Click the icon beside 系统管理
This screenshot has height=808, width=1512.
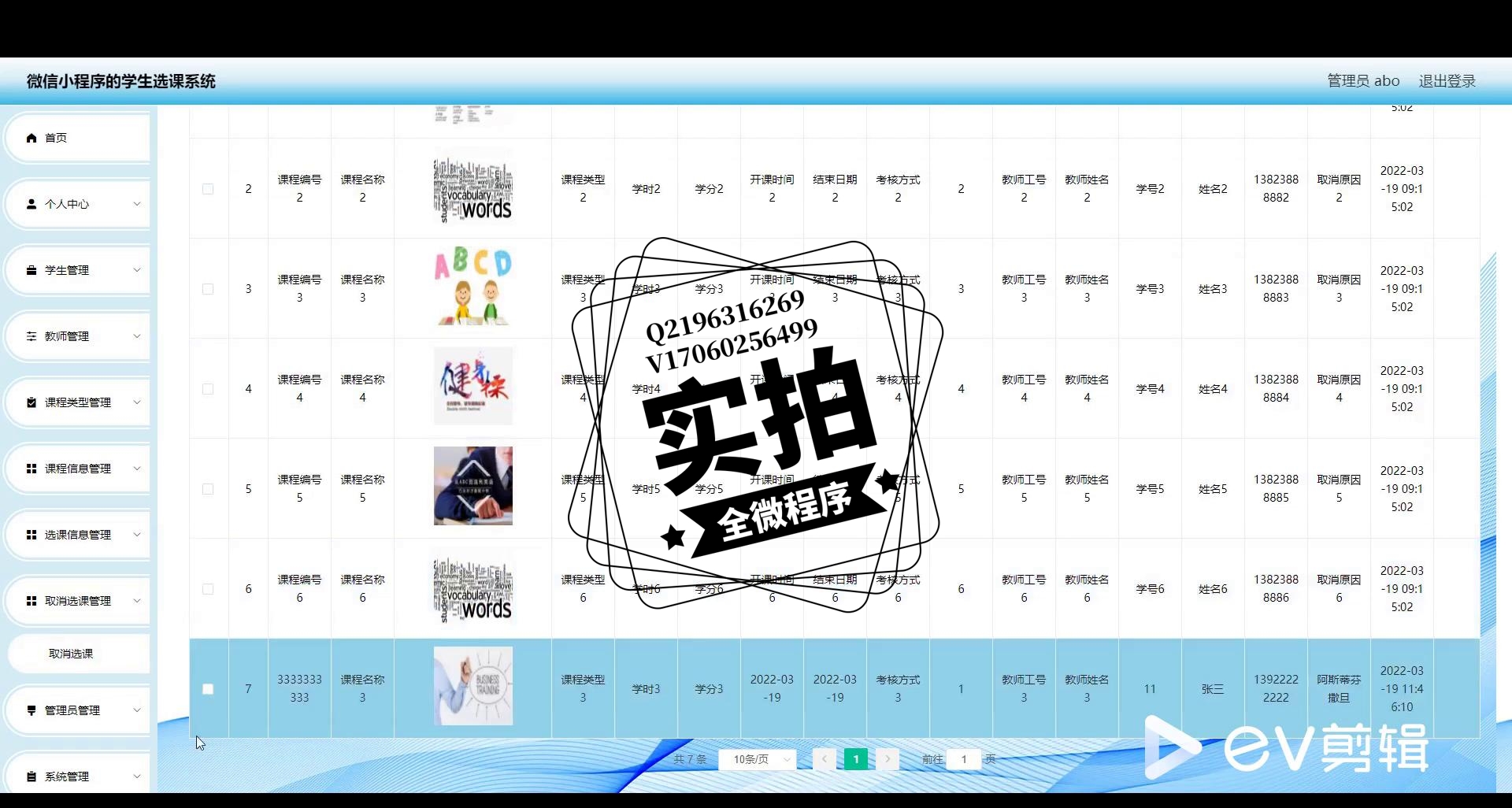click(x=31, y=776)
